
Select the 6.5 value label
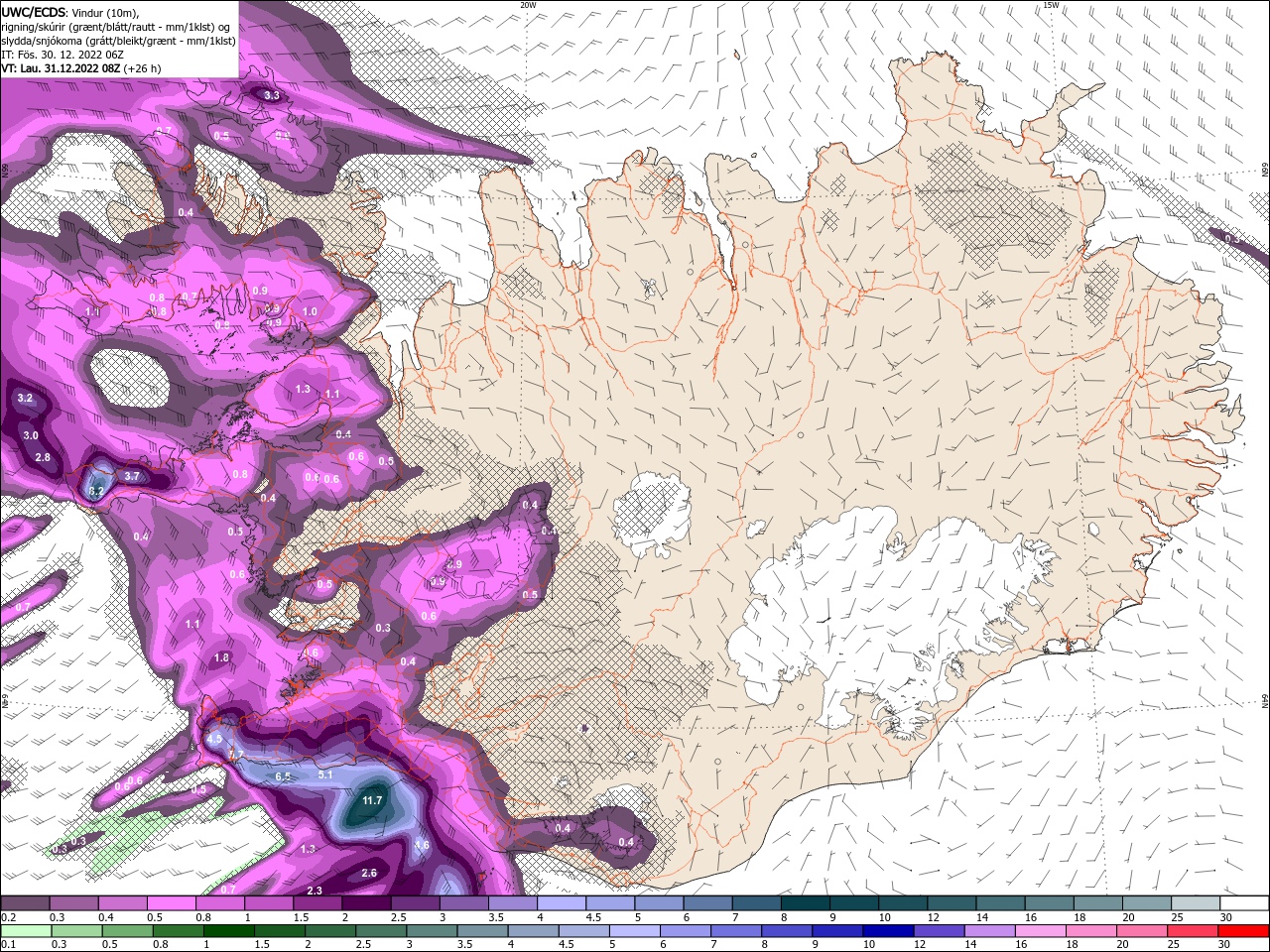pos(283,776)
